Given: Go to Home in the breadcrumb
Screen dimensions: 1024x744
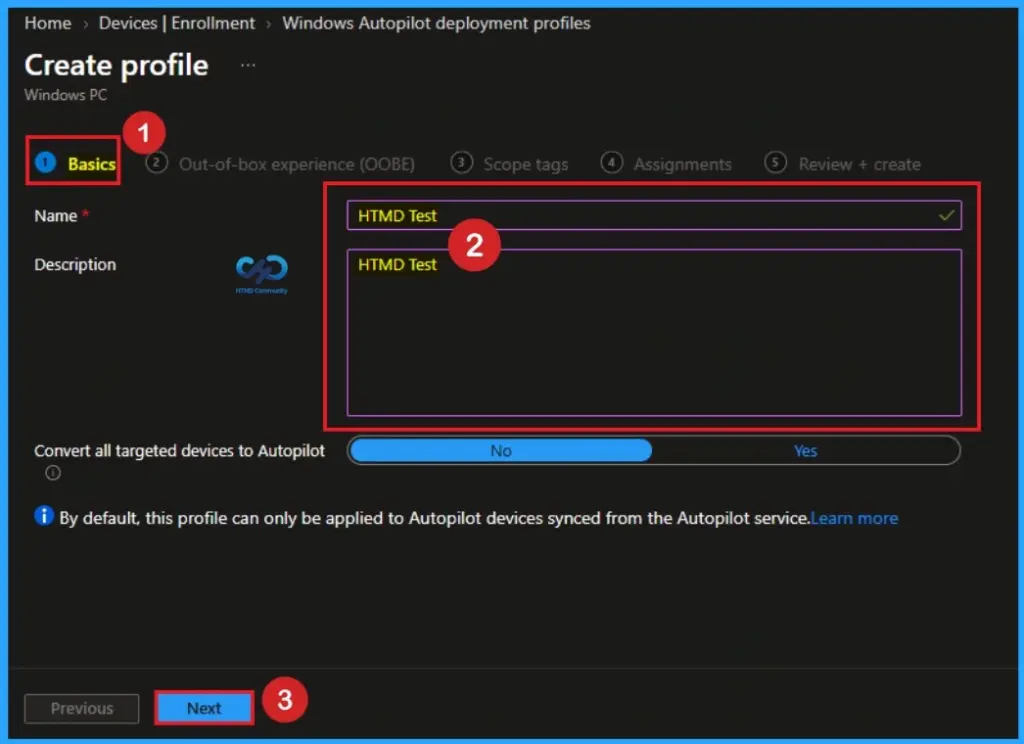Looking at the screenshot, I should tap(48, 23).
